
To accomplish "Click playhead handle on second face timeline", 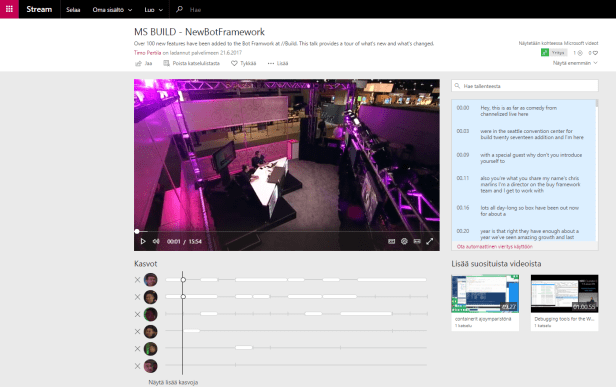I will click(x=183, y=296).
